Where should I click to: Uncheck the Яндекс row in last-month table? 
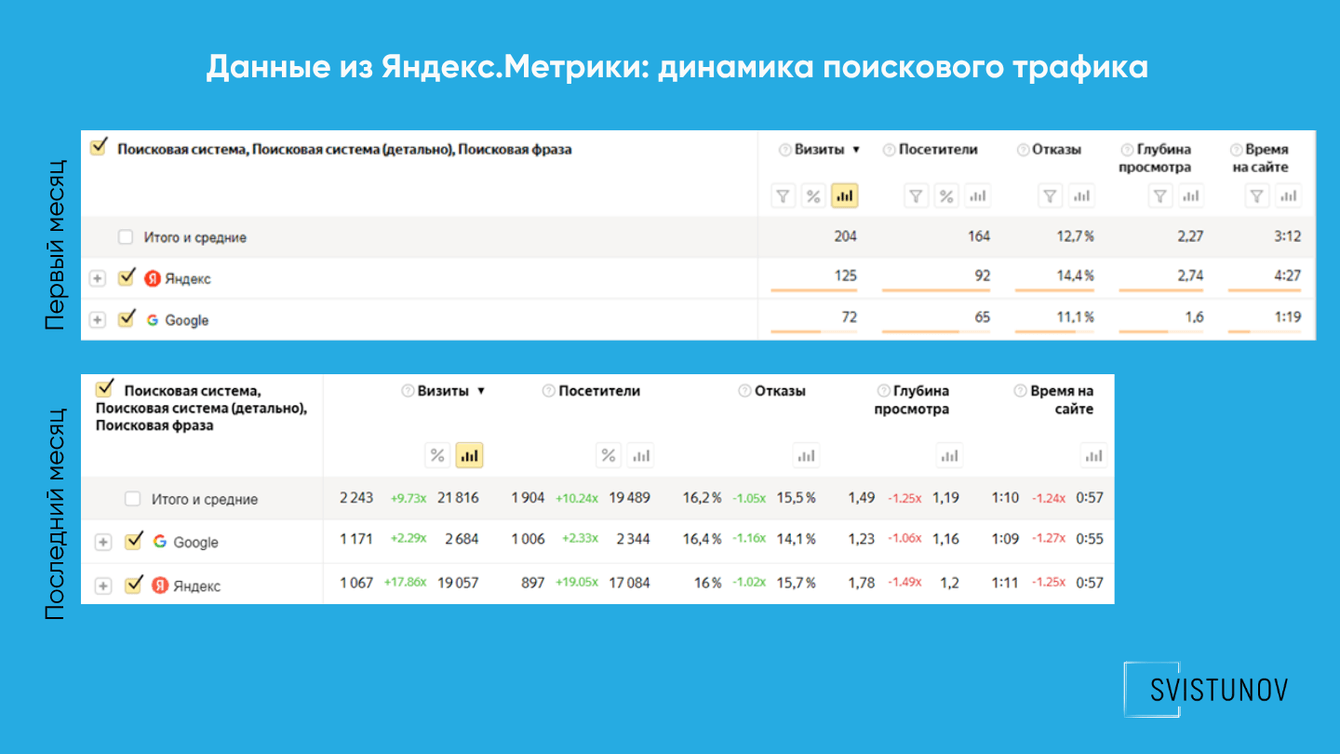tap(134, 584)
